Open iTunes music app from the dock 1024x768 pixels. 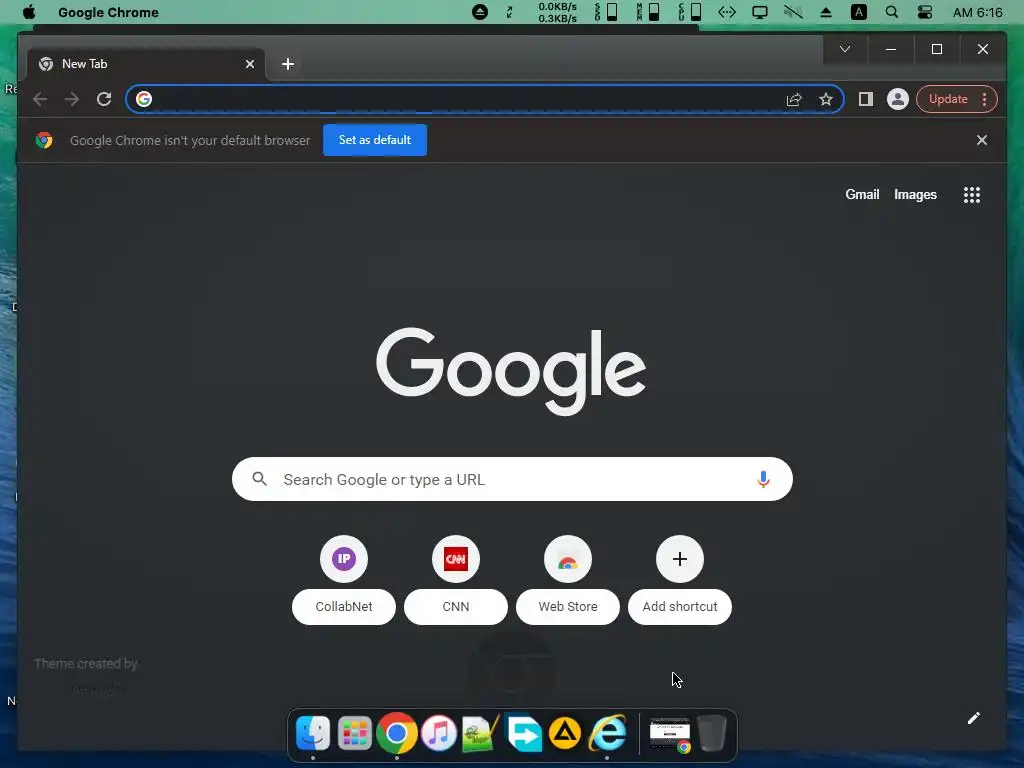tap(438, 733)
